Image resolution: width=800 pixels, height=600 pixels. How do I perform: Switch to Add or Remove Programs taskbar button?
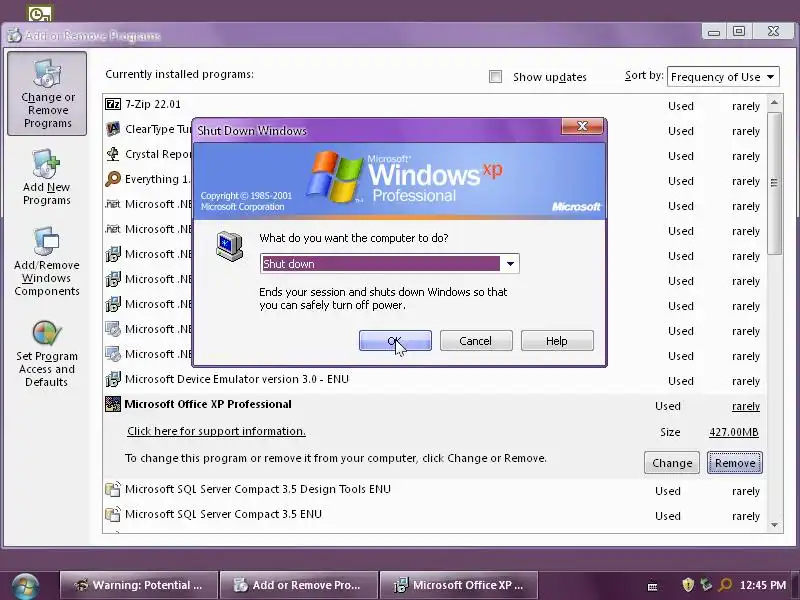click(x=298, y=585)
